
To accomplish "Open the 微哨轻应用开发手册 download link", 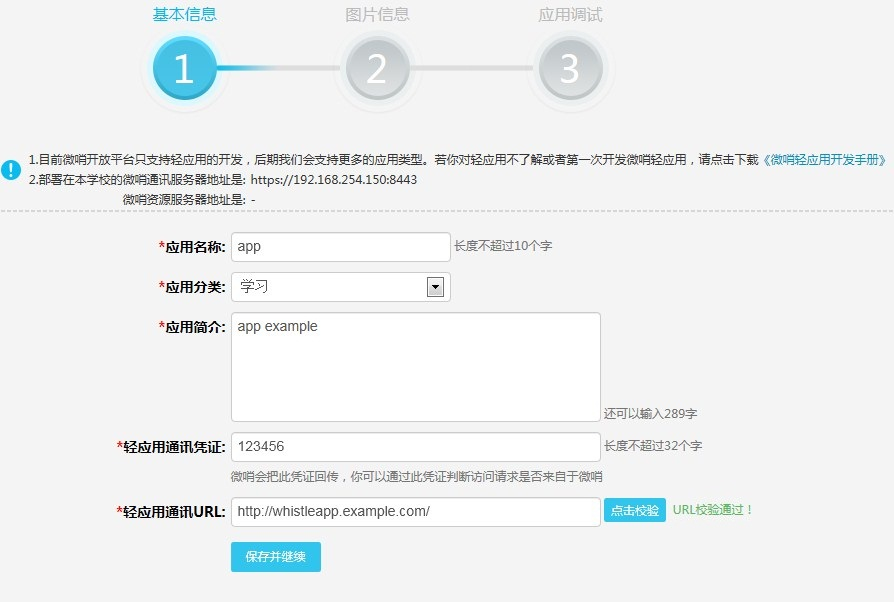I will [826, 160].
